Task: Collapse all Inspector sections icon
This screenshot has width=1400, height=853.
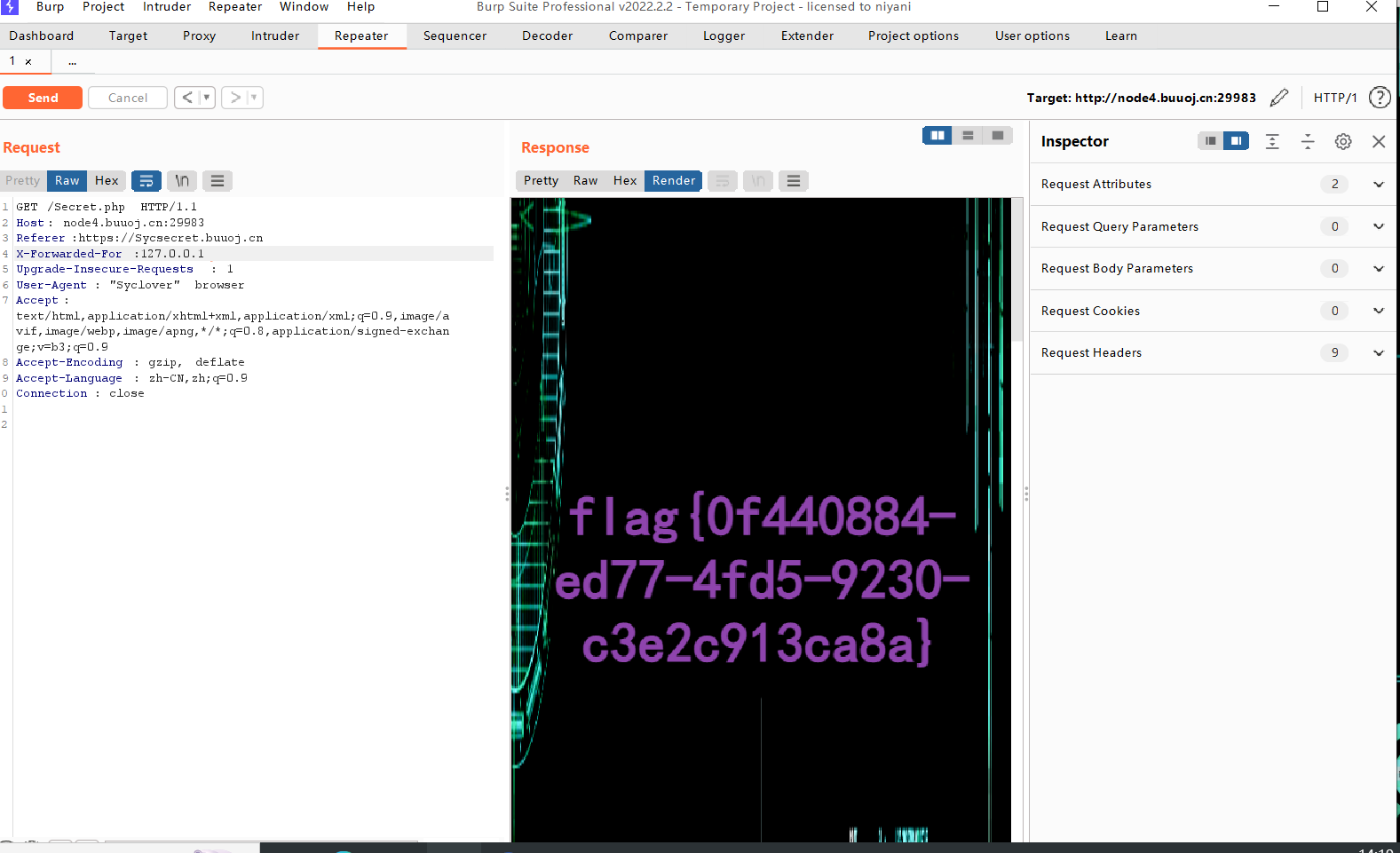Action: click(1308, 141)
